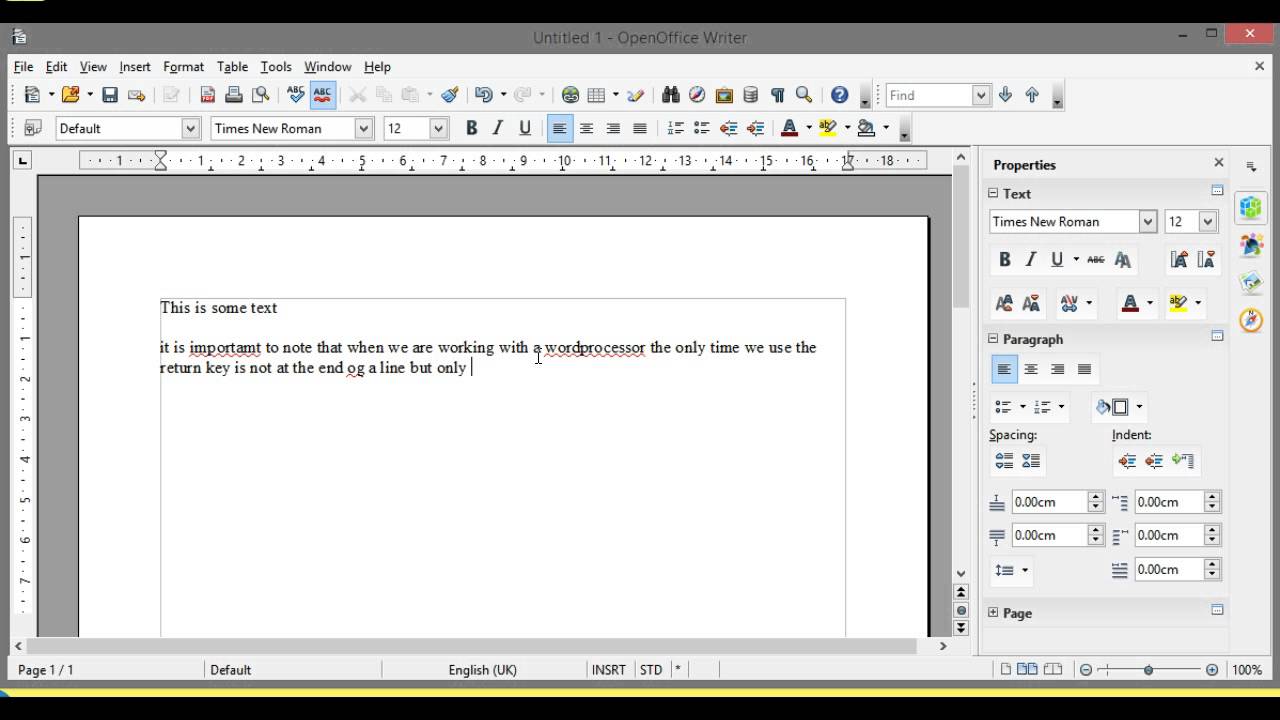This screenshot has width=1280, height=720.
Task: Collapse the Paragraph panel in sidebar
Action: tap(993, 338)
